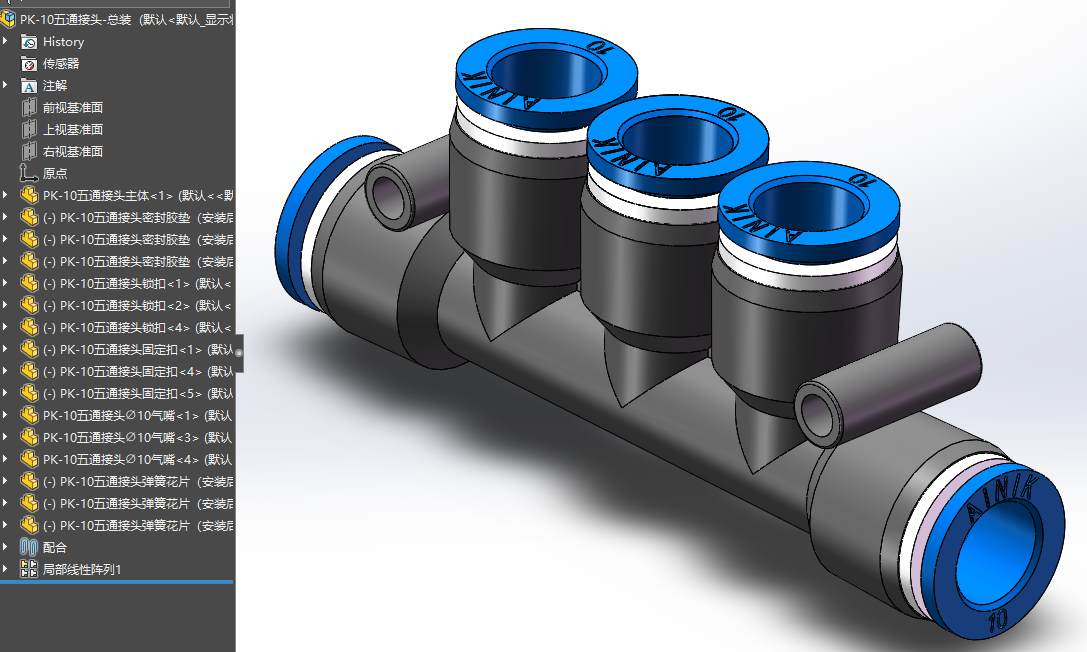This screenshot has width=1087, height=652.
Task: Click the part icon of ∅10气嘴<3>
Action: [x=29, y=437]
